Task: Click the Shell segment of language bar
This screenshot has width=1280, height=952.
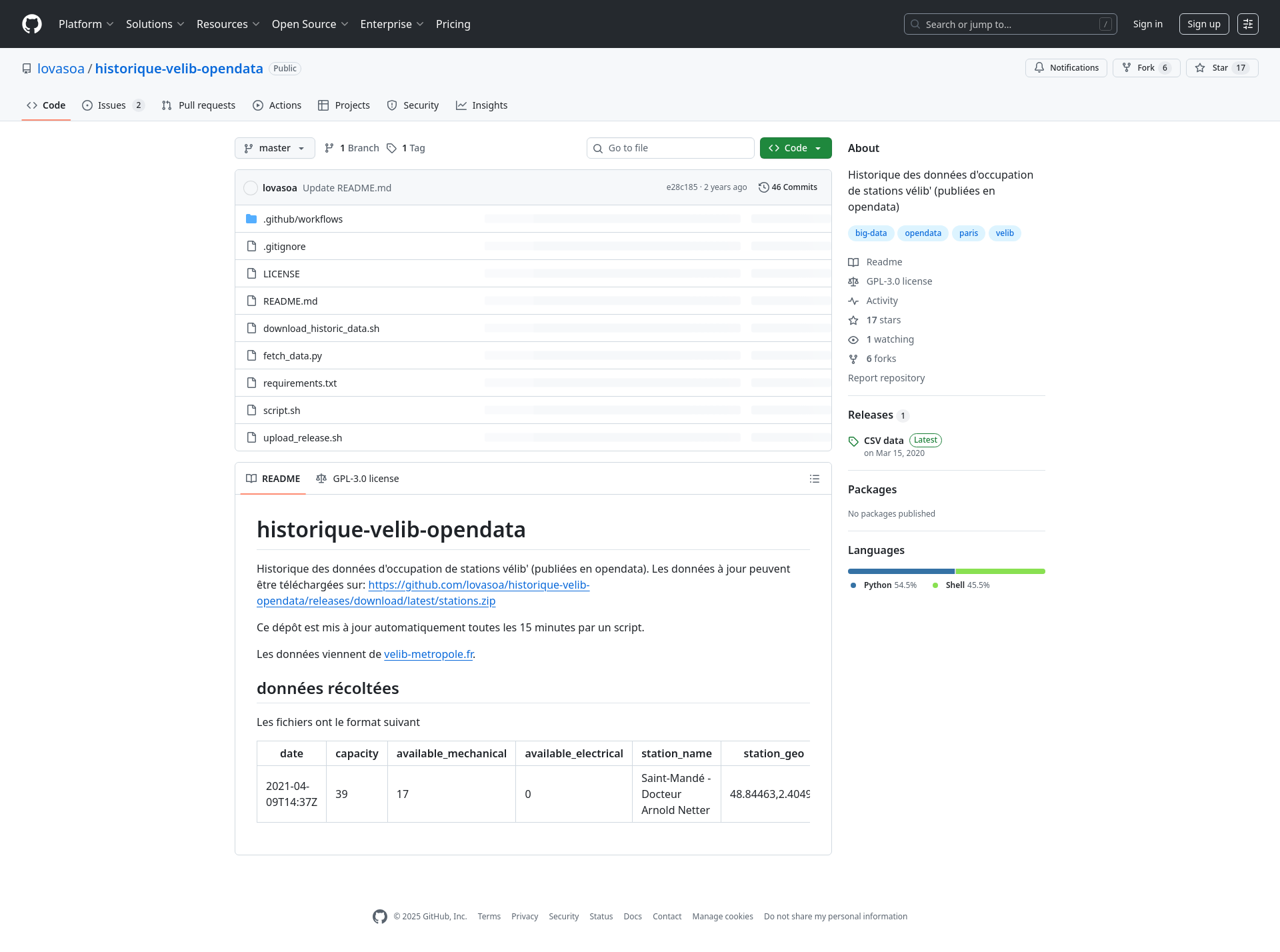Action: (x=1000, y=571)
